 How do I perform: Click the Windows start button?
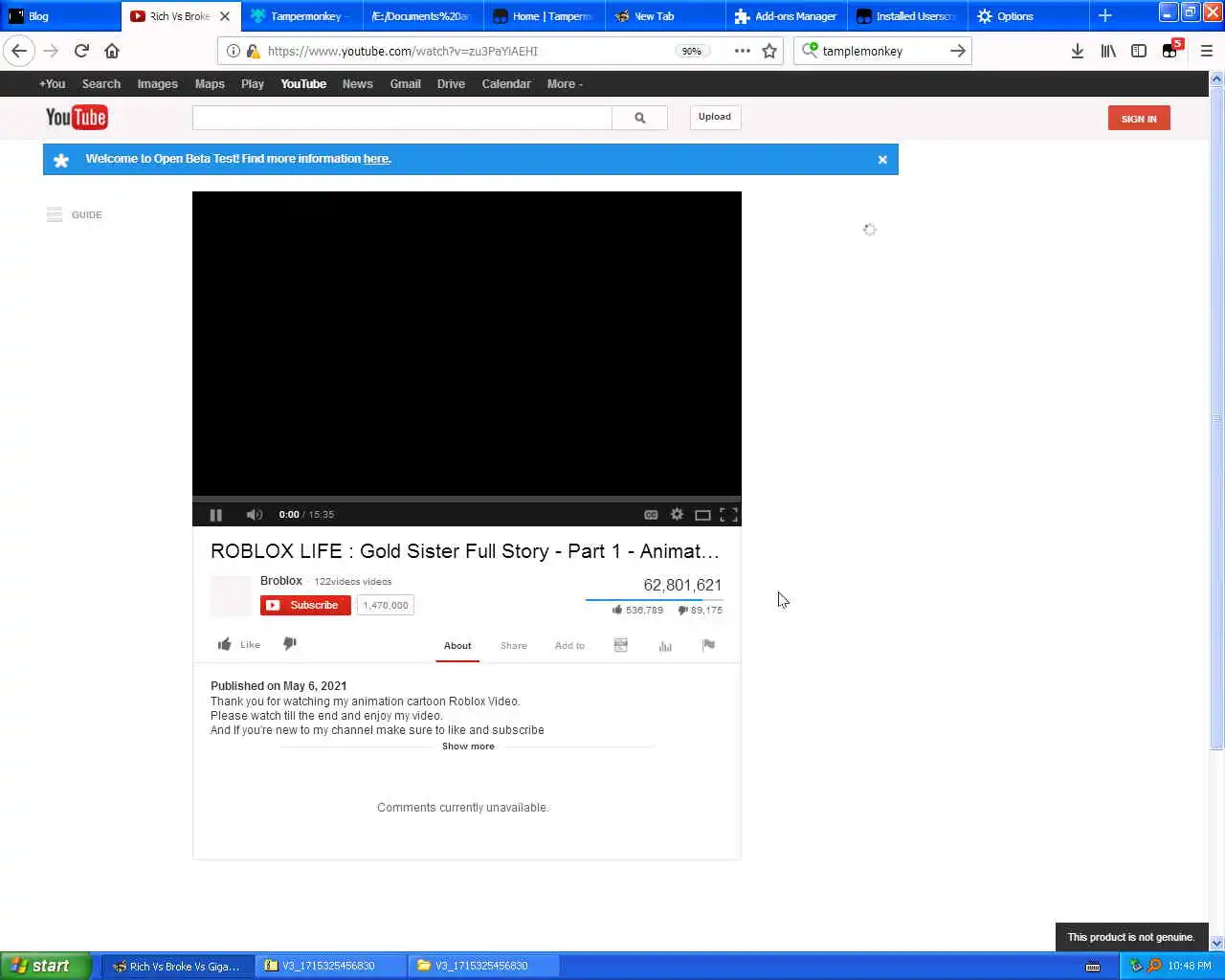click(x=46, y=966)
